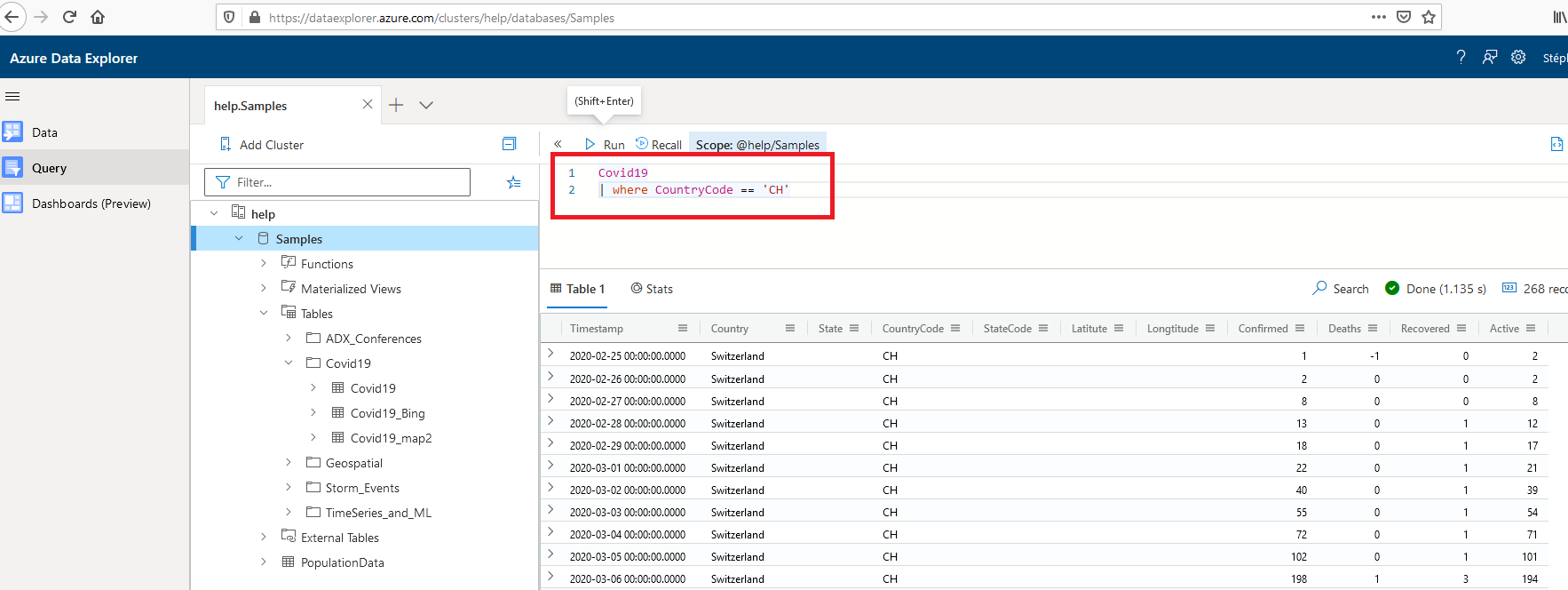Open settings gear in Azure header
This screenshot has height=590, width=1568.
click(x=1518, y=57)
